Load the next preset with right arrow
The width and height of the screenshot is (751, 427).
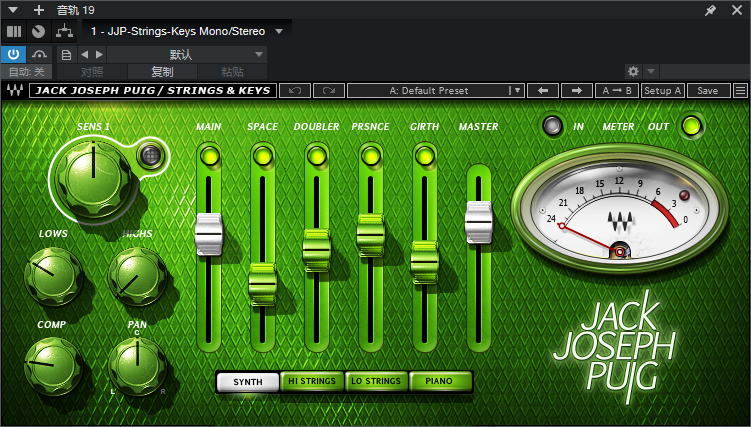click(x=577, y=90)
